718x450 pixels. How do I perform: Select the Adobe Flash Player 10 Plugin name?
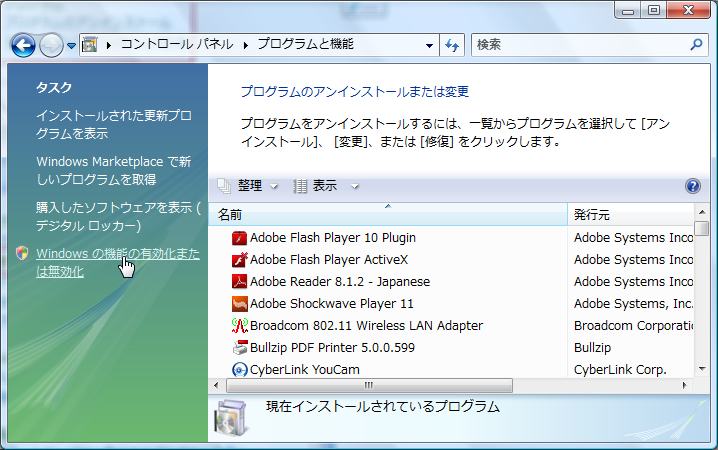click(x=333, y=238)
